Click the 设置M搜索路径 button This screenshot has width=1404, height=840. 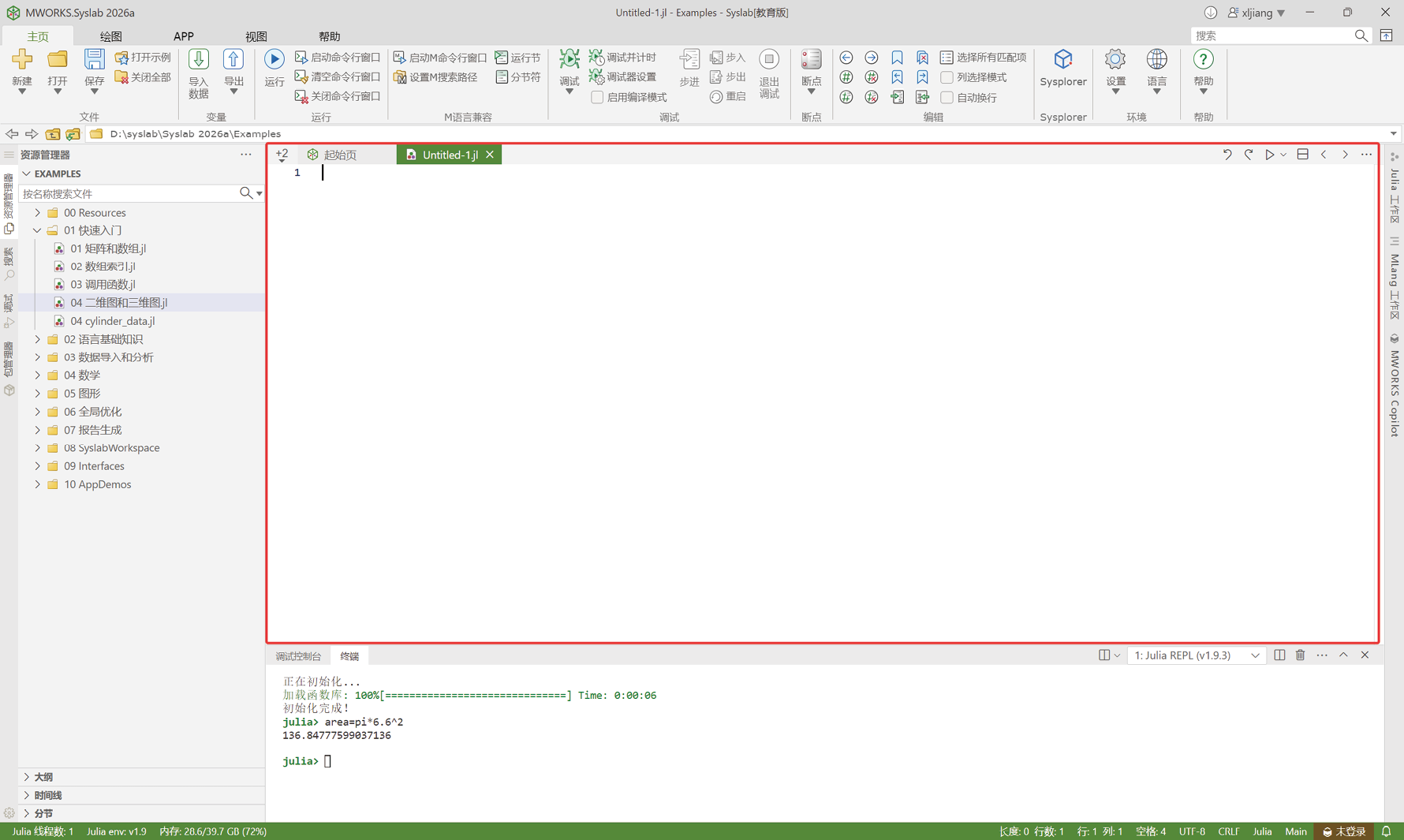point(435,77)
